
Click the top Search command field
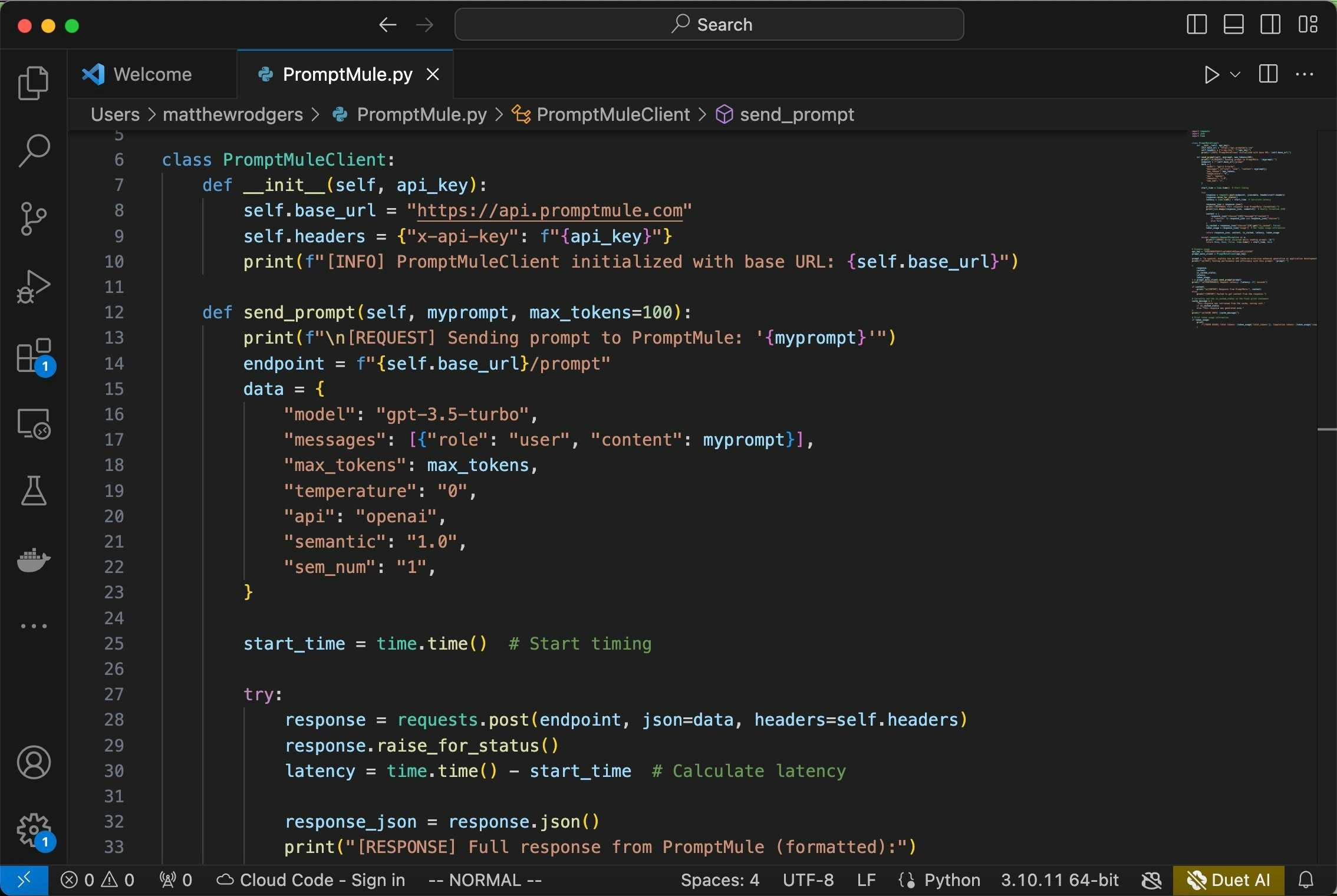coord(709,25)
